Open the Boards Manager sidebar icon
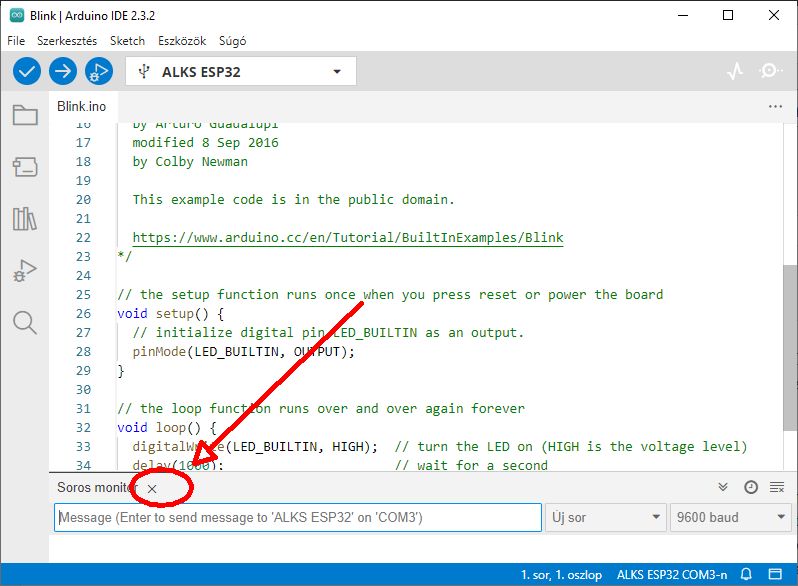This screenshot has width=798, height=586. coord(25,166)
